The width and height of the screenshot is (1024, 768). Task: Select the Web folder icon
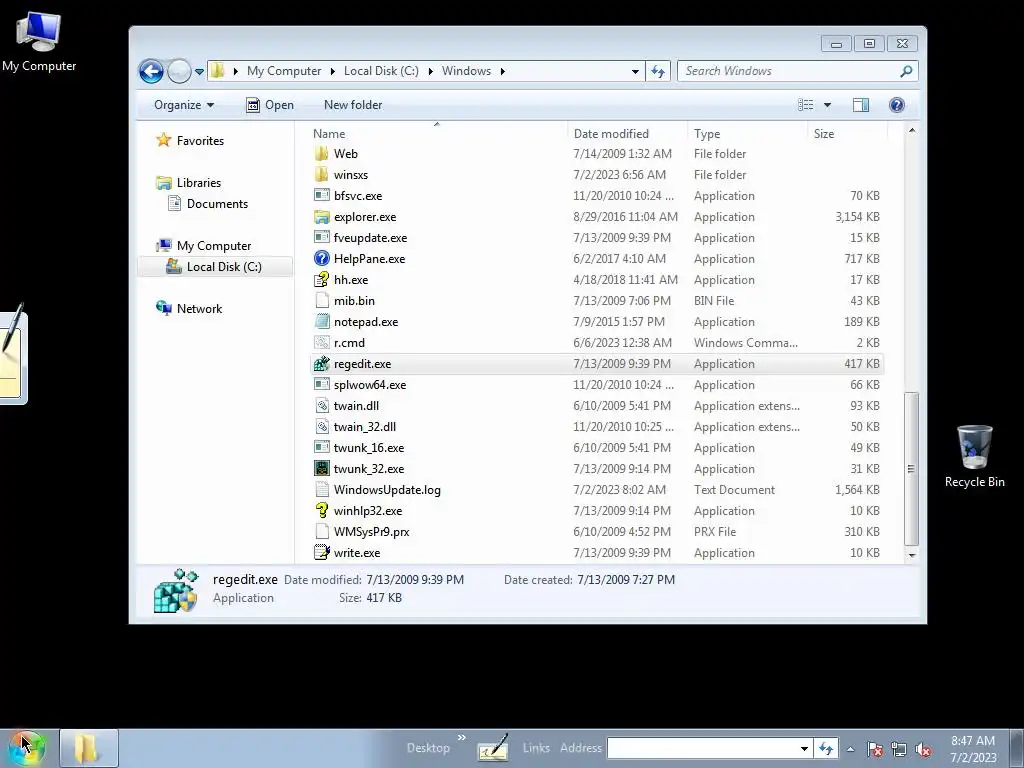click(x=321, y=153)
